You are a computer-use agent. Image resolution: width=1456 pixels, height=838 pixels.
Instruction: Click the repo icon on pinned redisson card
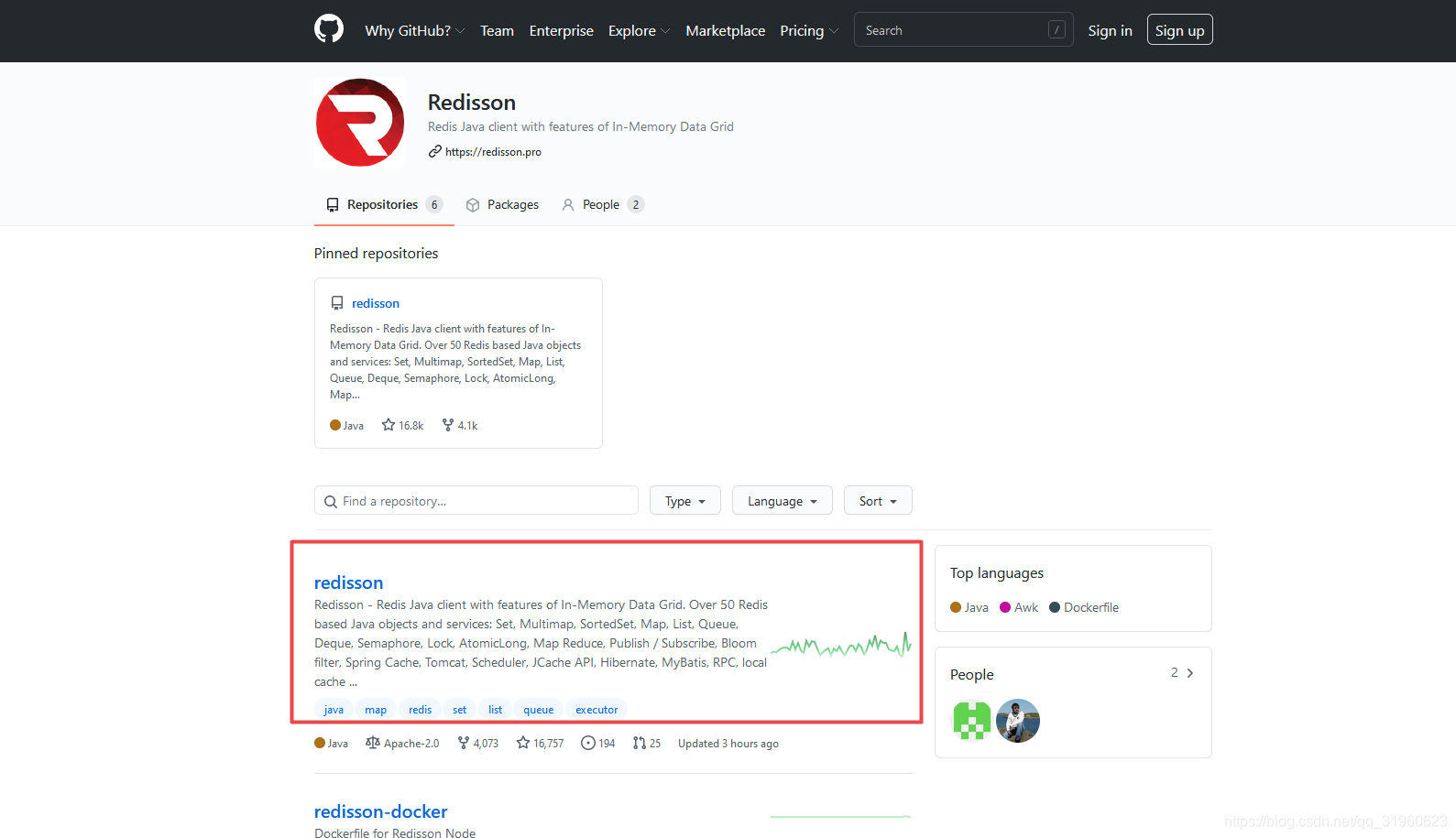point(337,303)
